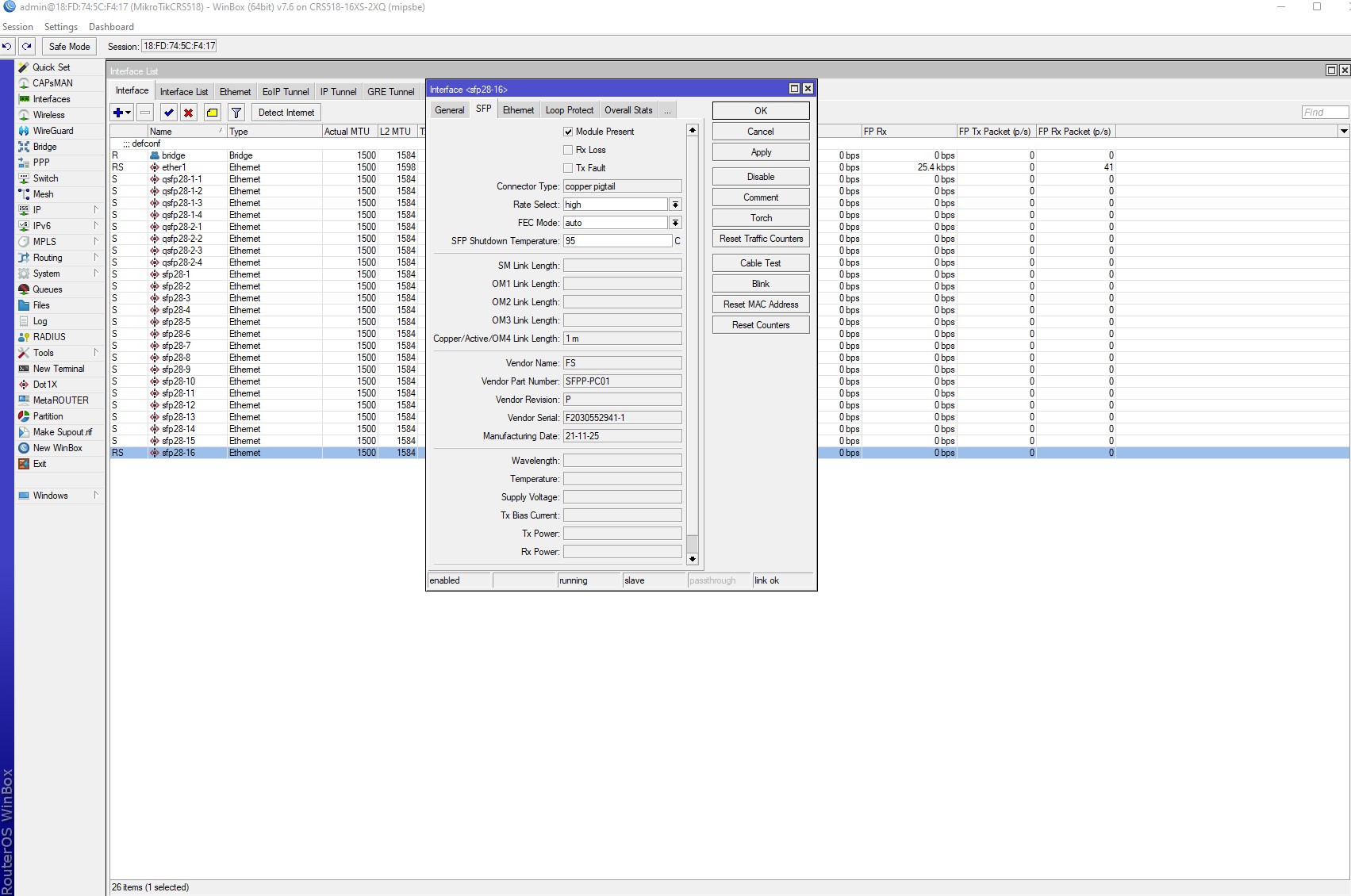Expand the FEC Mode dropdown
The height and width of the screenshot is (896, 1351).
pyautogui.click(x=675, y=223)
